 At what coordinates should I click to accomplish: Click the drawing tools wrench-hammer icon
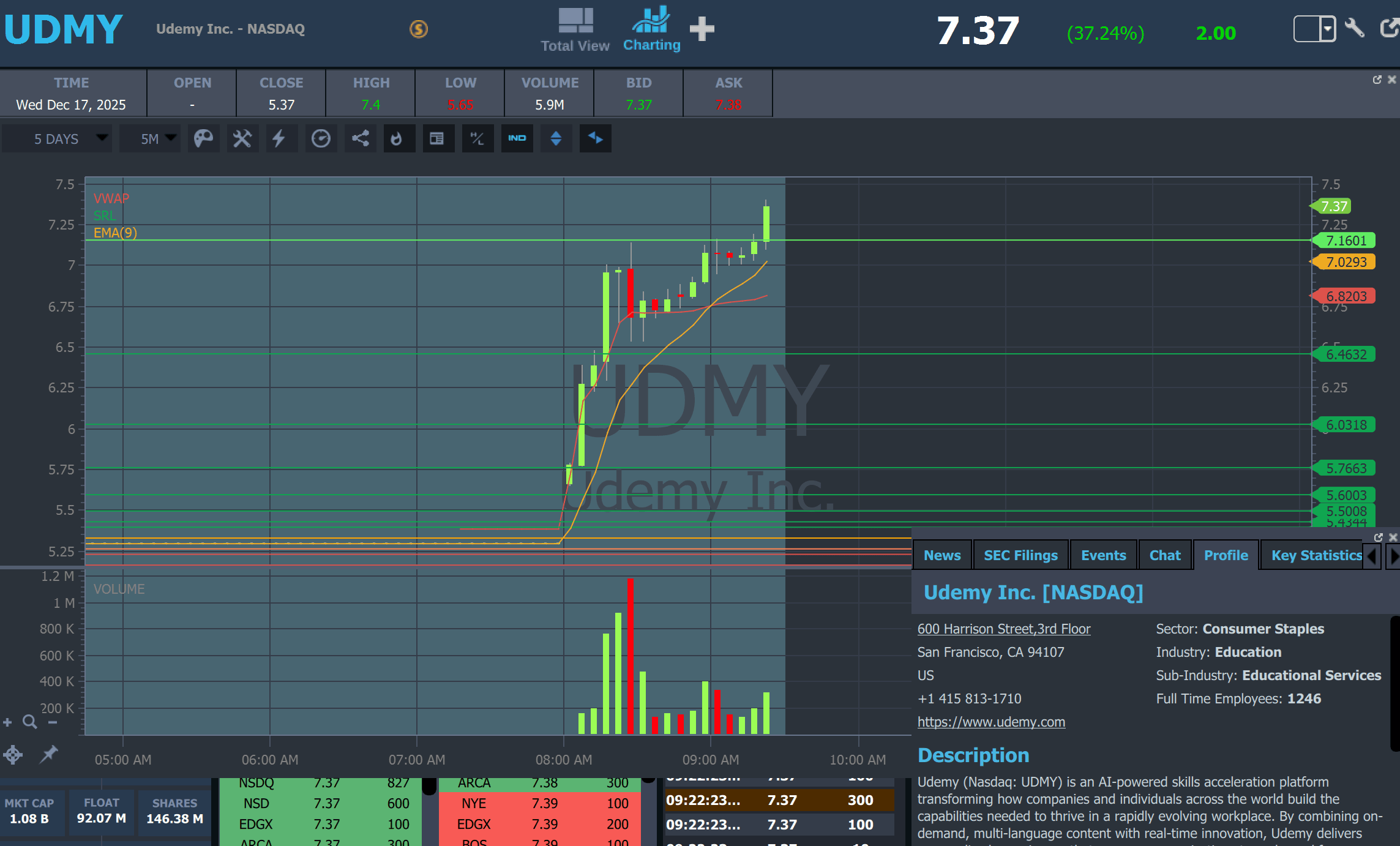pos(242,138)
